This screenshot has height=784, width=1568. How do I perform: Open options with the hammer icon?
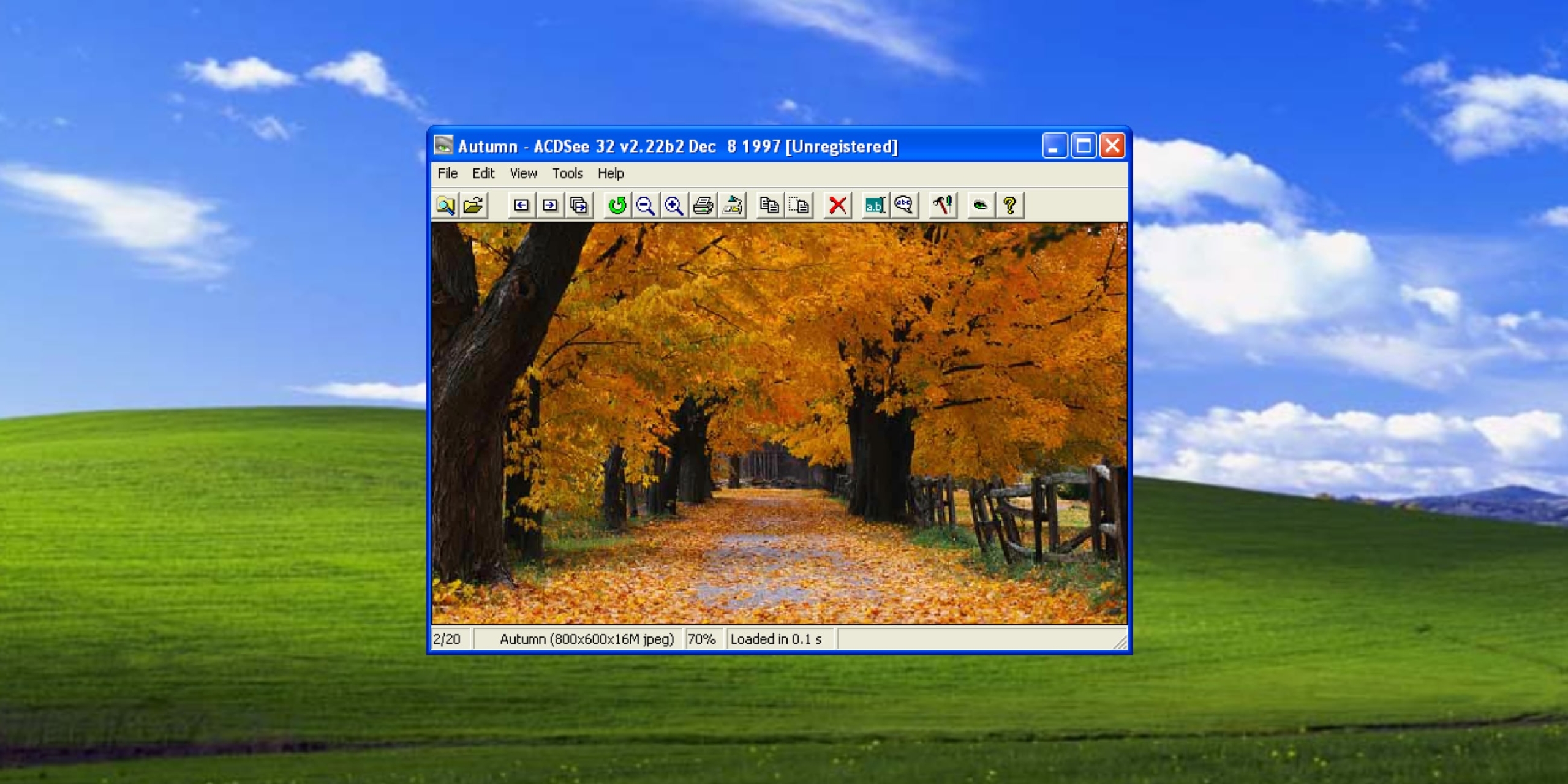click(x=942, y=205)
